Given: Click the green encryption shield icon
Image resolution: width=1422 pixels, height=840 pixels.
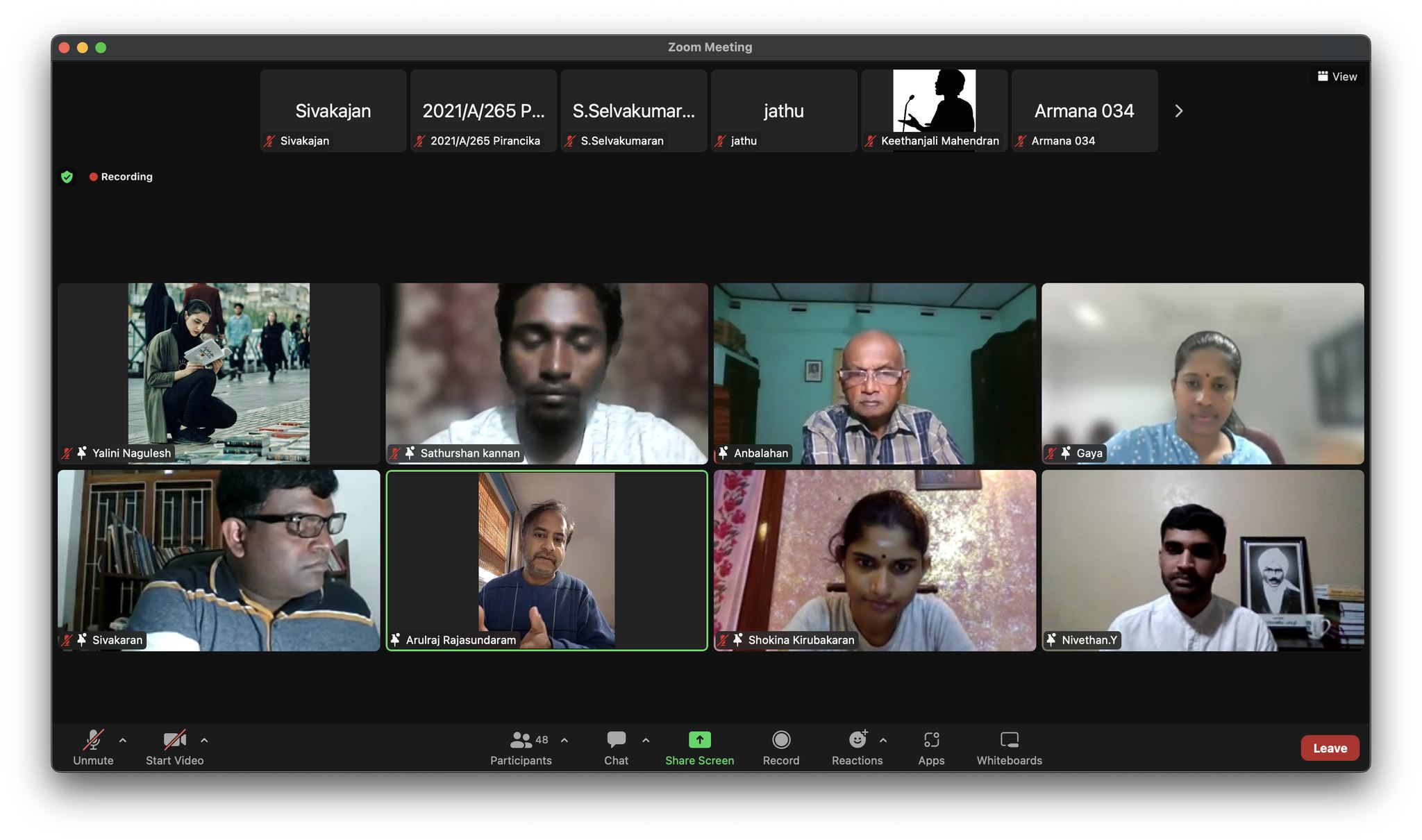Looking at the screenshot, I should [x=67, y=177].
